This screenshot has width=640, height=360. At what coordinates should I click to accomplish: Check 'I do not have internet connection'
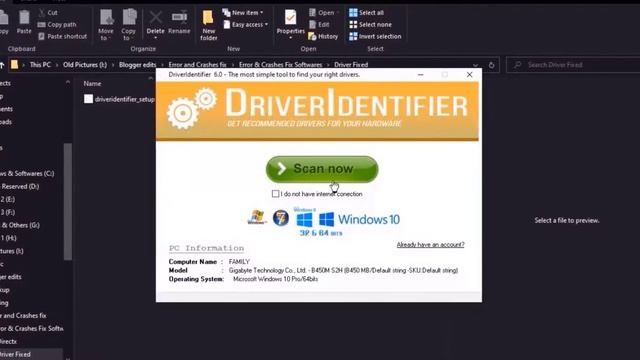pyautogui.click(x=276, y=194)
